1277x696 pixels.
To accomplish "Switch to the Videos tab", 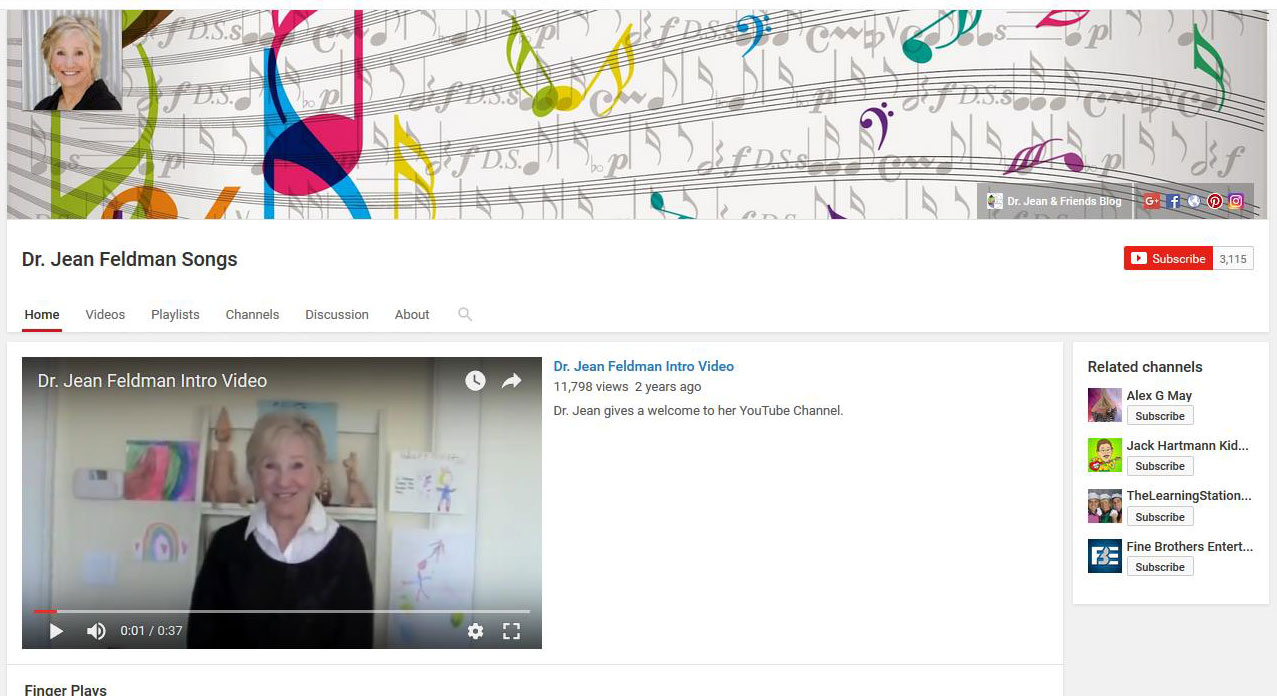I will (x=105, y=314).
